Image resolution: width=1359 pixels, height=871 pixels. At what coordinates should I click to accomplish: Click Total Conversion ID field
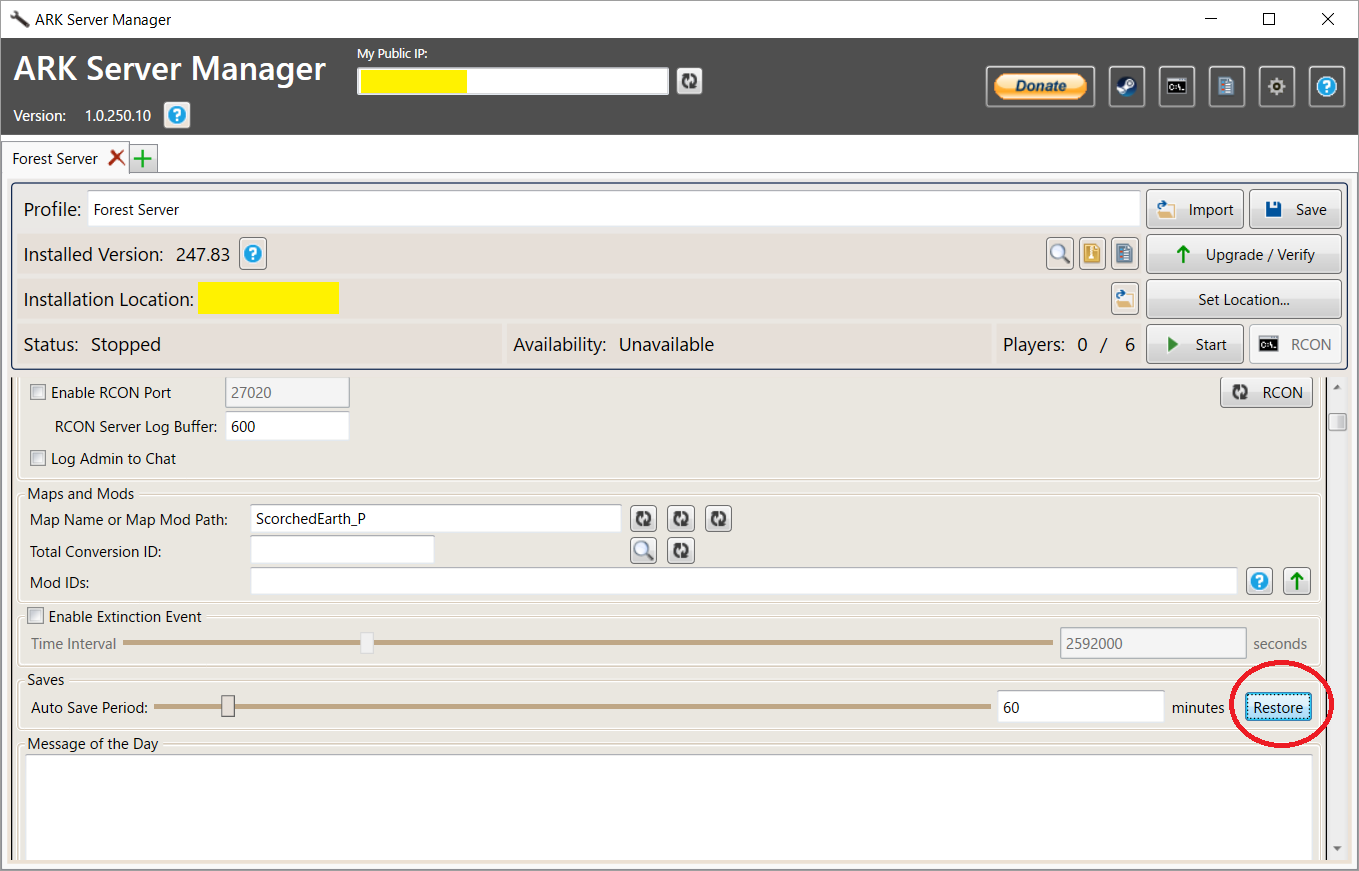point(342,550)
